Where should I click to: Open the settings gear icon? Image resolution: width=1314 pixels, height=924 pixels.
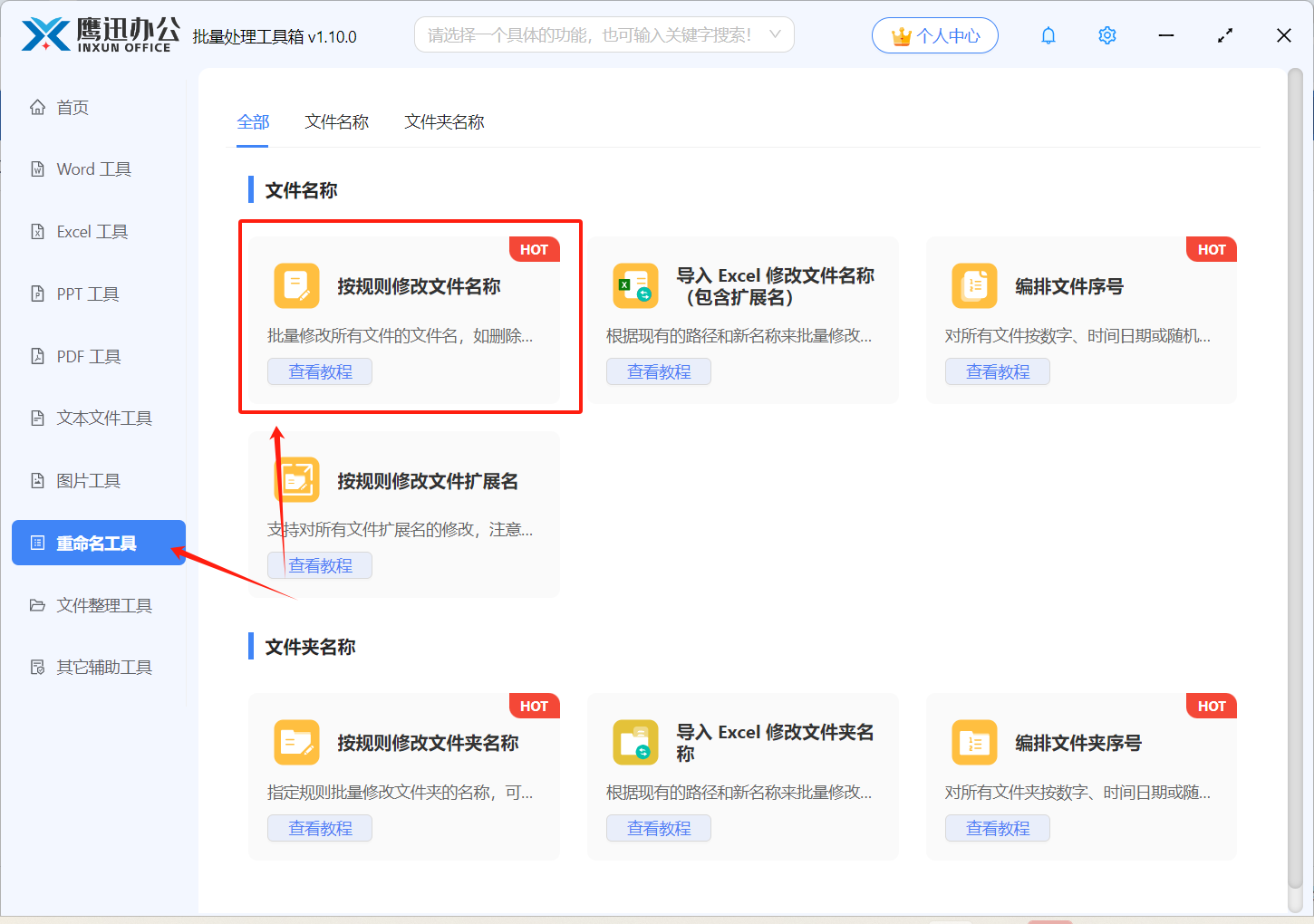tap(1106, 35)
